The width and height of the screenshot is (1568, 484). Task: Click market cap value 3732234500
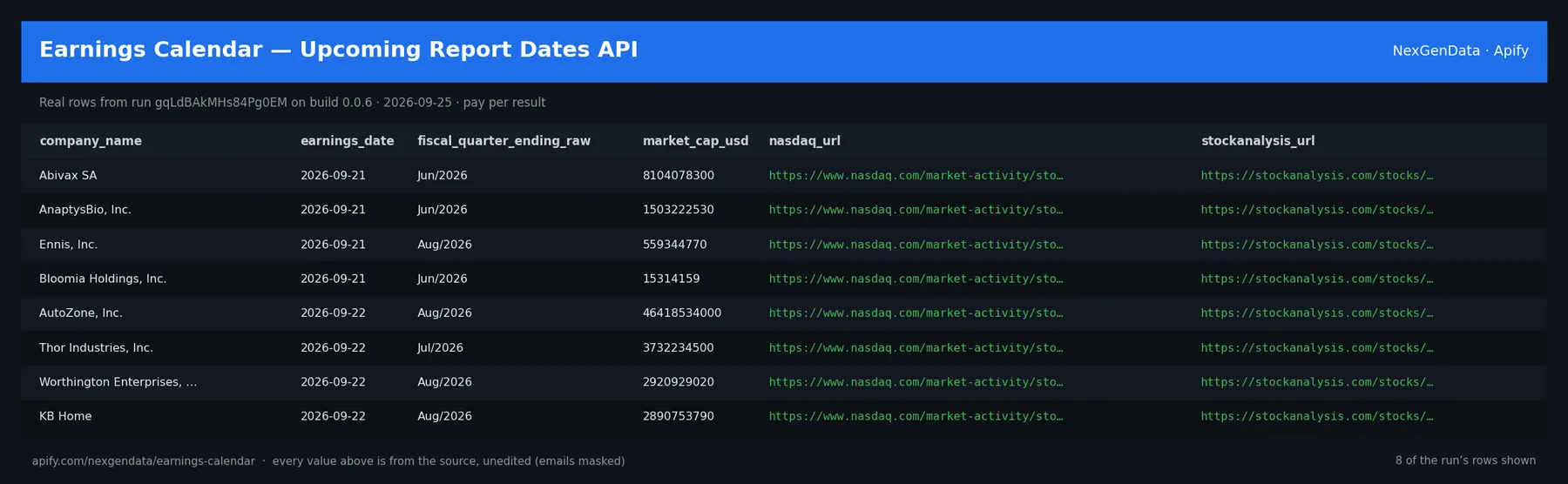click(x=679, y=348)
